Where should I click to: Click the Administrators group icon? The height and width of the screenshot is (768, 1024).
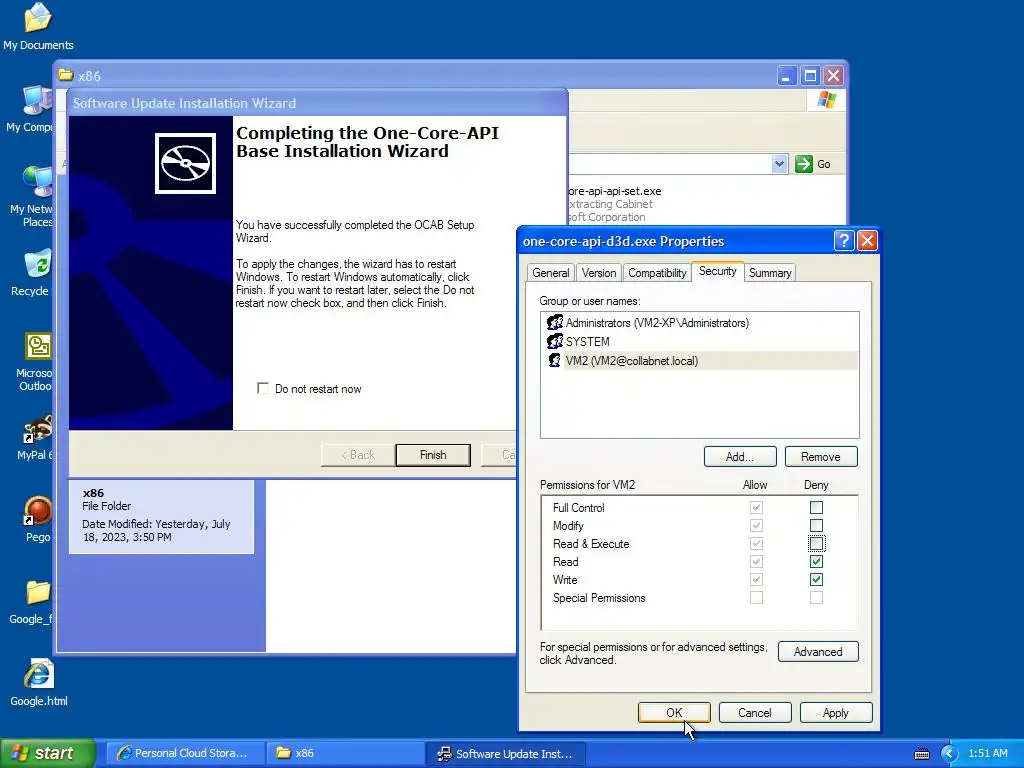pos(554,323)
